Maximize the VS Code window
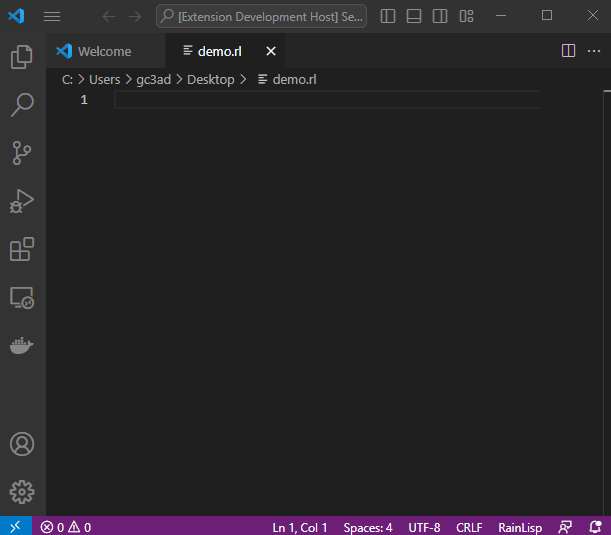The height and width of the screenshot is (535, 611). coord(547,16)
